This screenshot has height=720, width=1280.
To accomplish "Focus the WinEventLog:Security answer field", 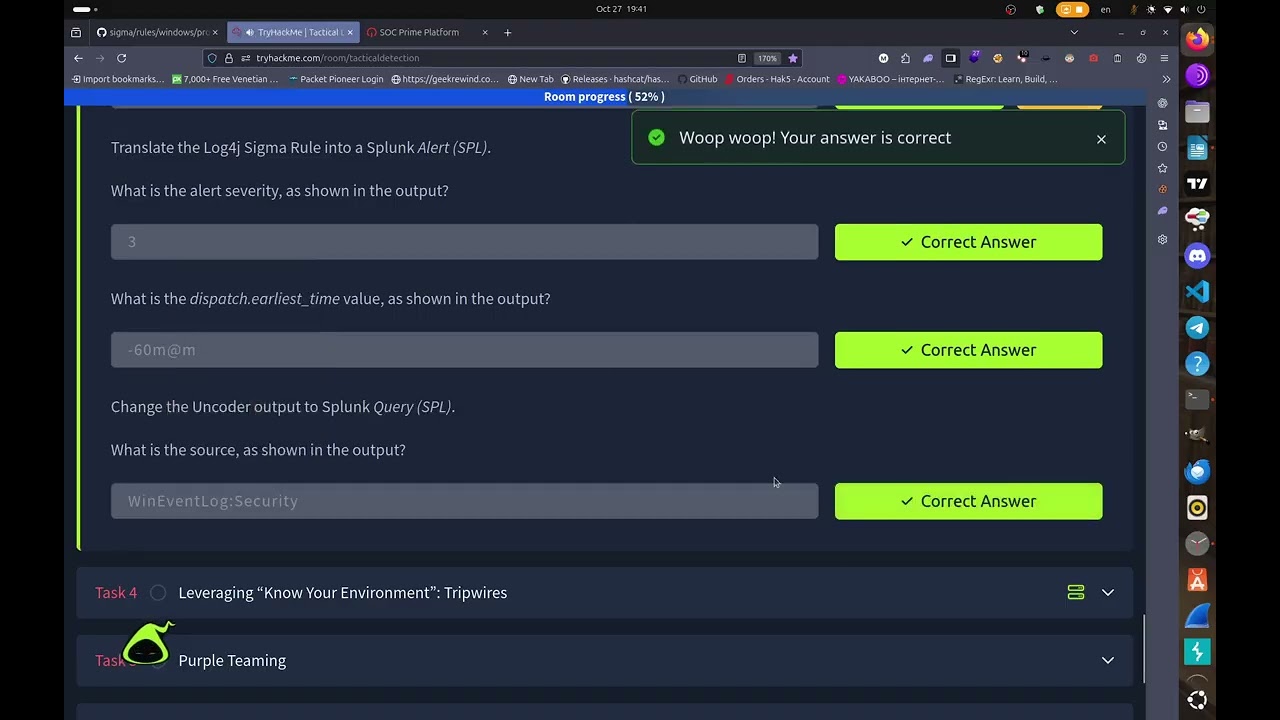I will click(x=464, y=501).
